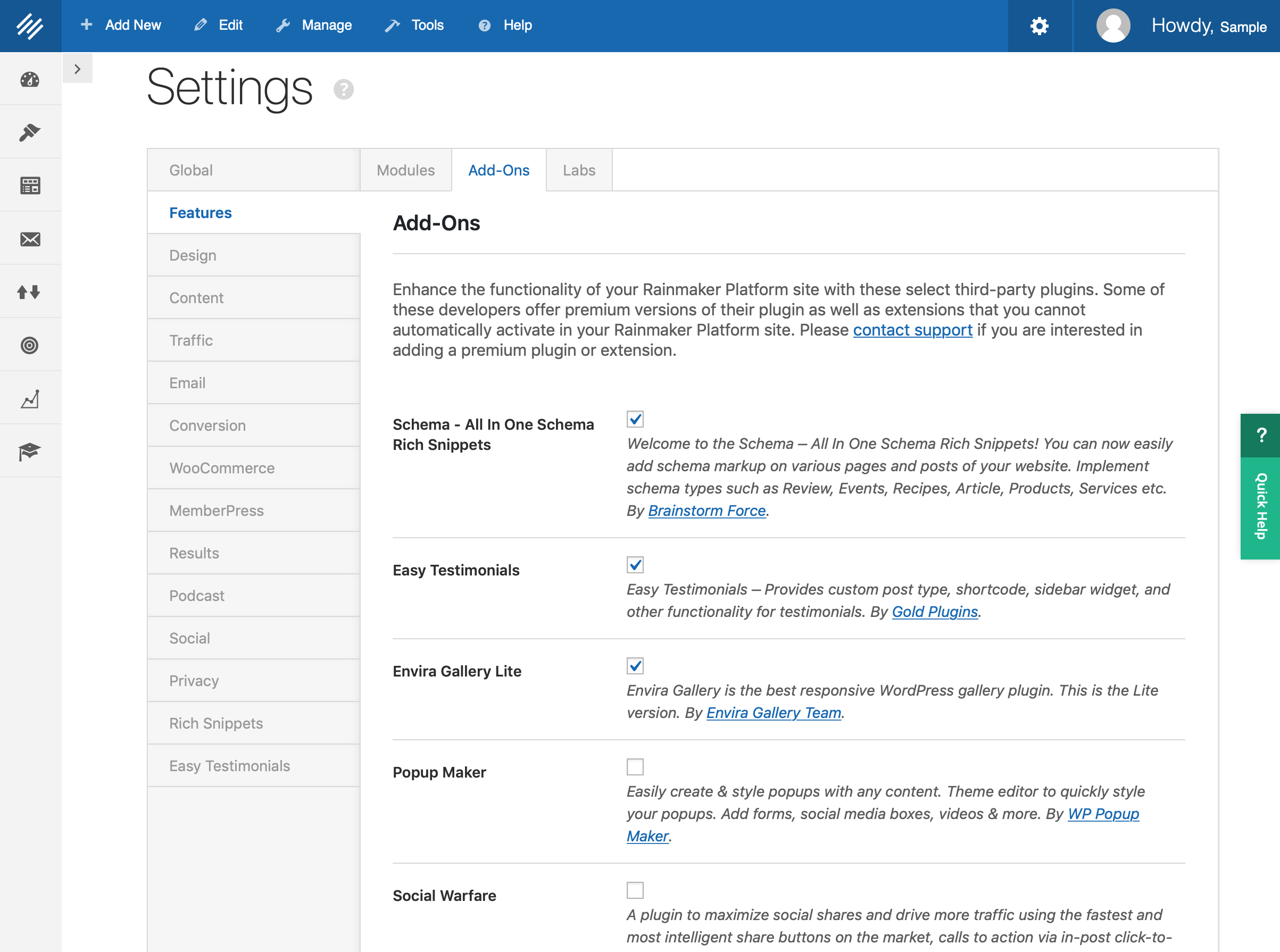1280x952 pixels.
Task: Switch to the Modules tab
Action: (406, 170)
